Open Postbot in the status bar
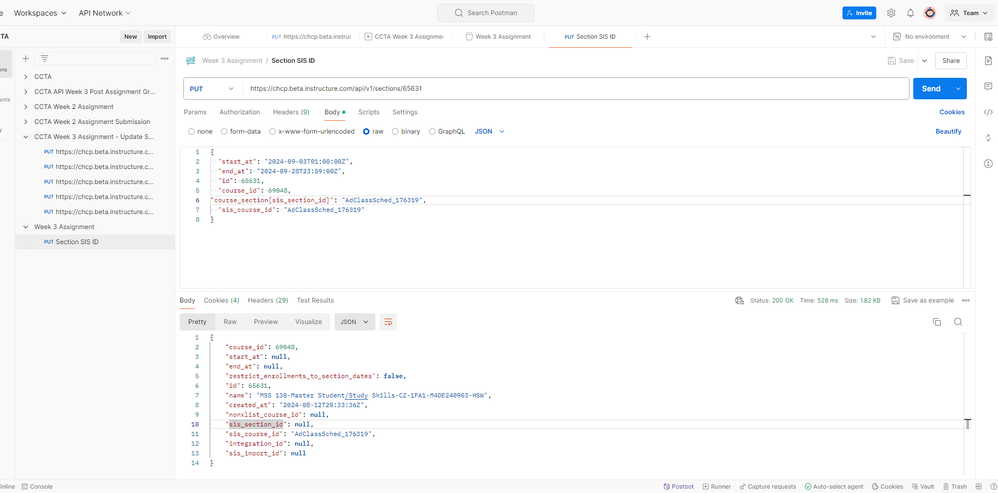The width and height of the screenshot is (998, 493). pos(678,487)
